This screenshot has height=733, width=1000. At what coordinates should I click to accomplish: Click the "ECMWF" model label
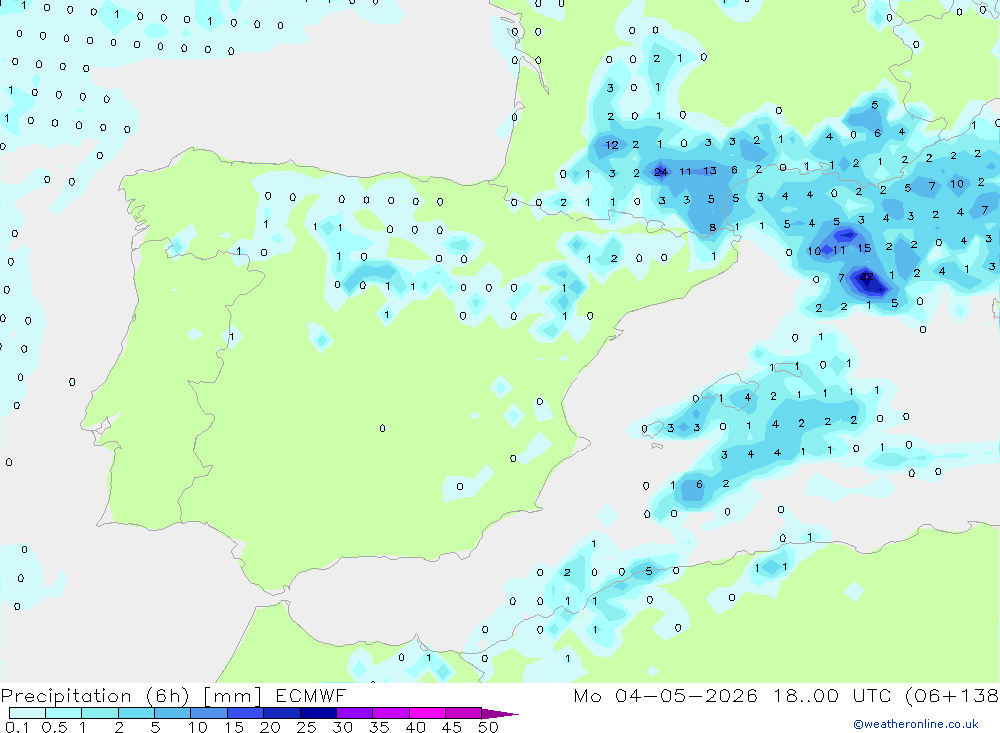click(311, 695)
